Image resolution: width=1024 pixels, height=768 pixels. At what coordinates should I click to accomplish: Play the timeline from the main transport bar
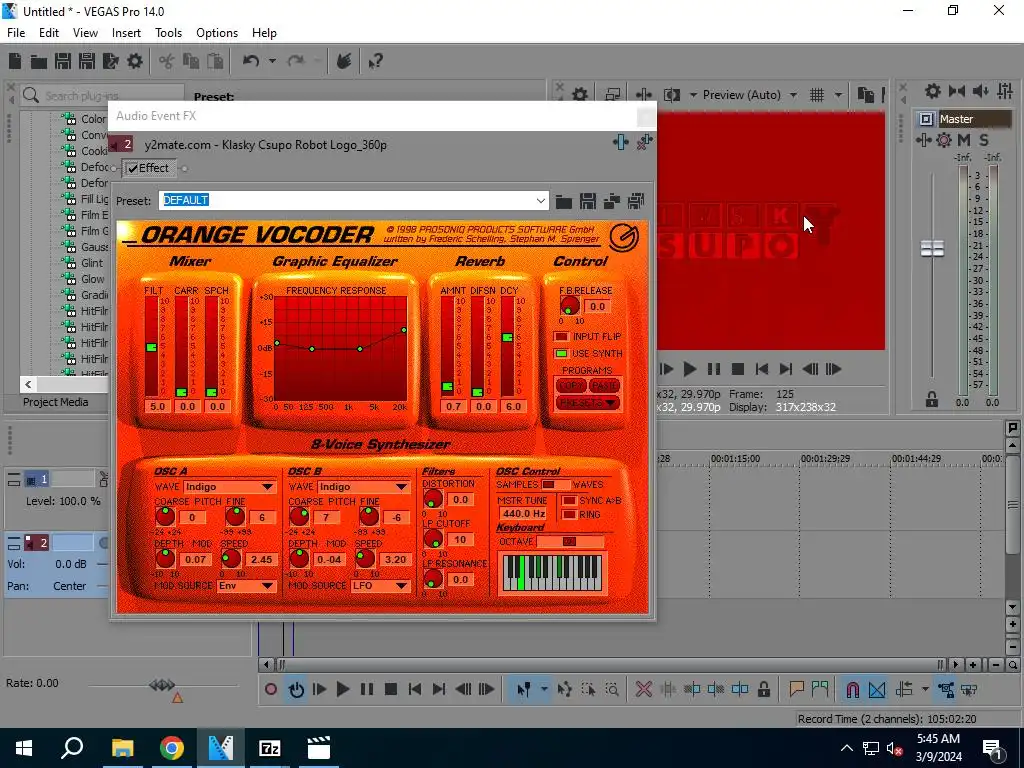(343, 689)
